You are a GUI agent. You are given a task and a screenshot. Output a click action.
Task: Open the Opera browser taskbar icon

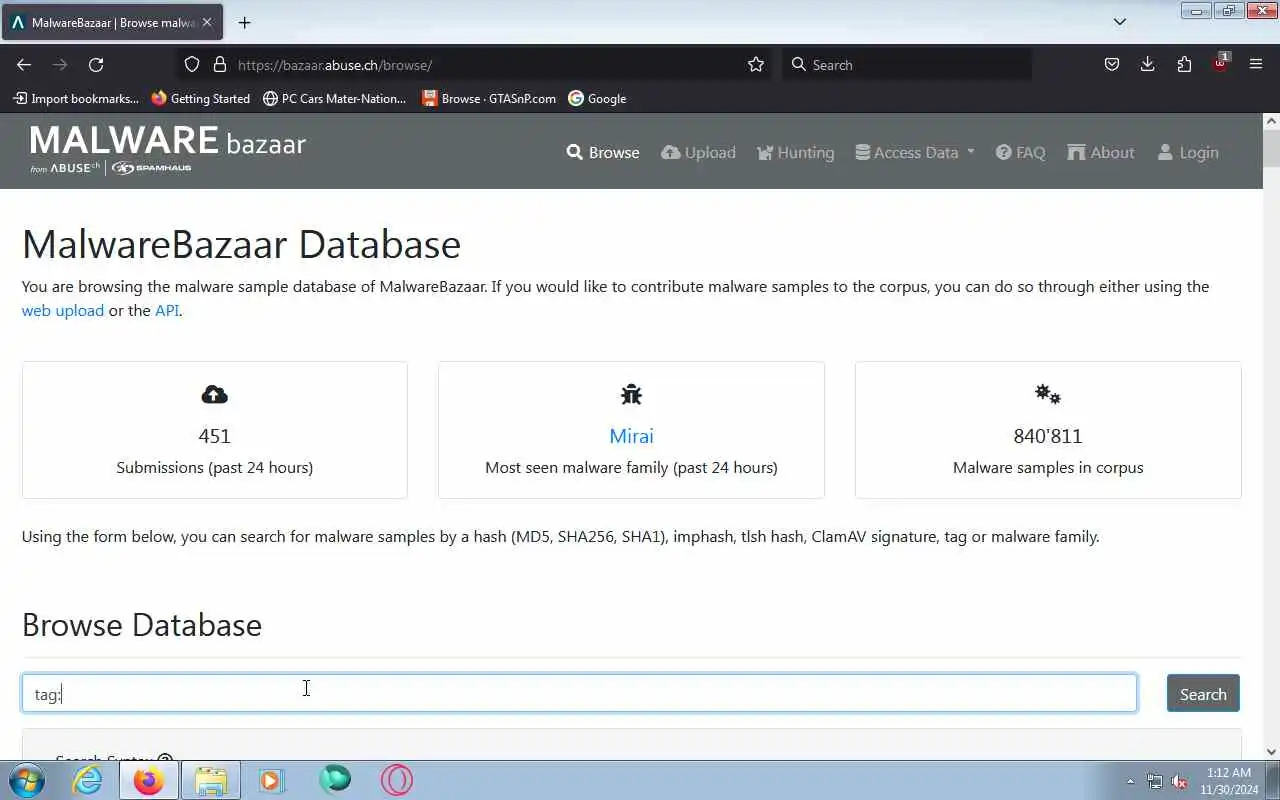(x=396, y=780)
